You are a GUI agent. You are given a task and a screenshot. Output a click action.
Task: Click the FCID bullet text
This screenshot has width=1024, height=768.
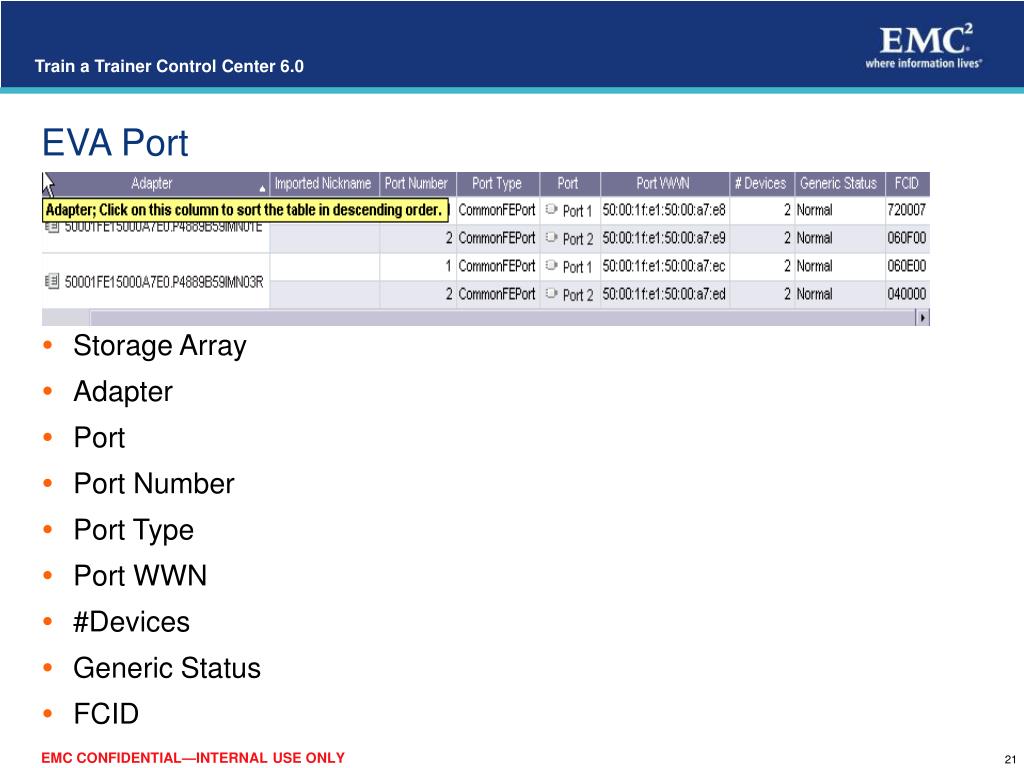tap(106, 714)
